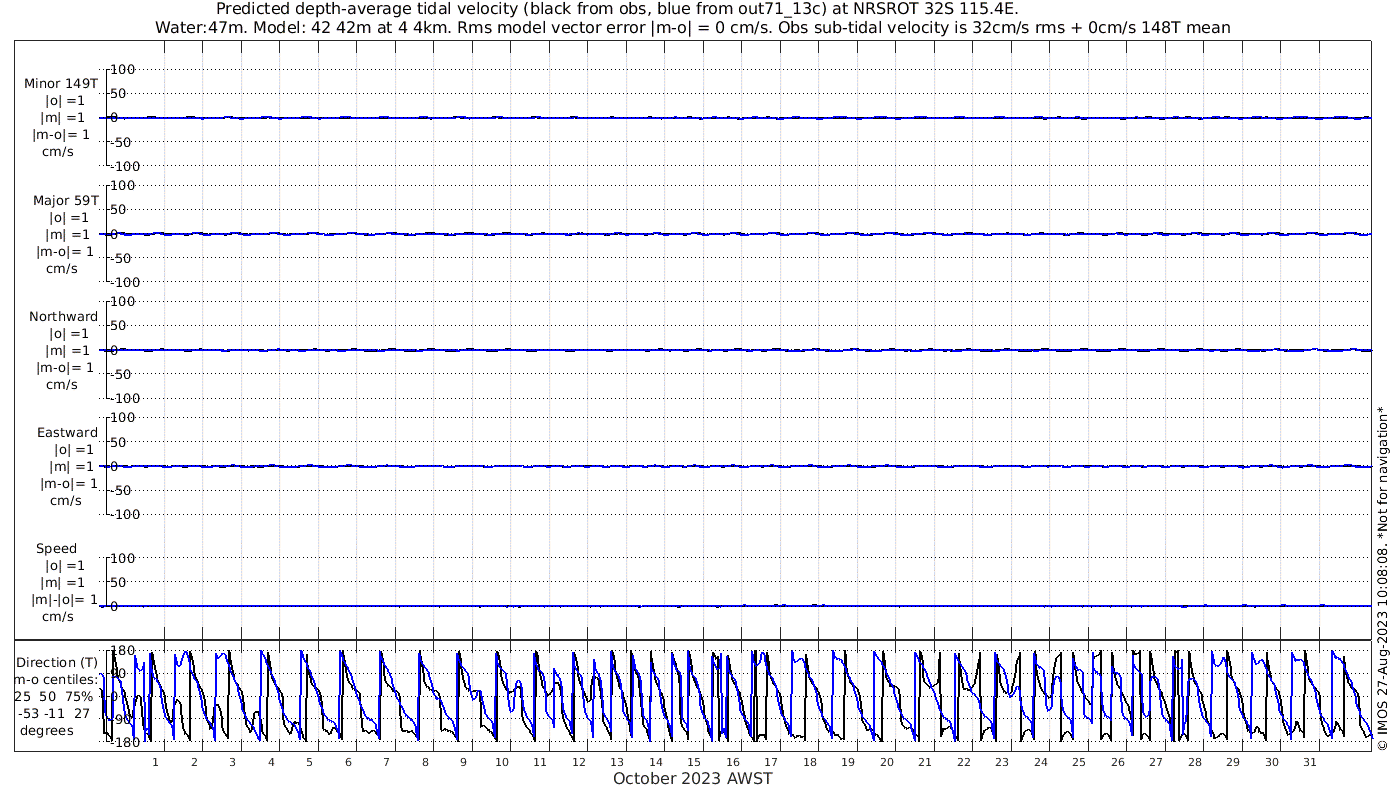Click date label '10' on the x-axis

502,762
